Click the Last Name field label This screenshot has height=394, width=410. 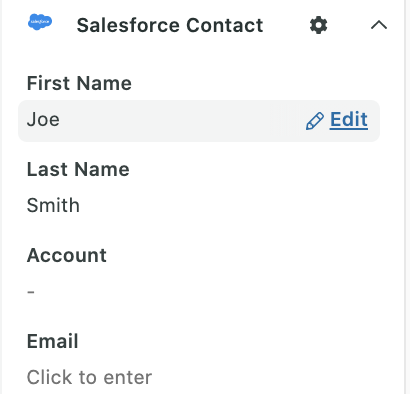tap(78, 169)
